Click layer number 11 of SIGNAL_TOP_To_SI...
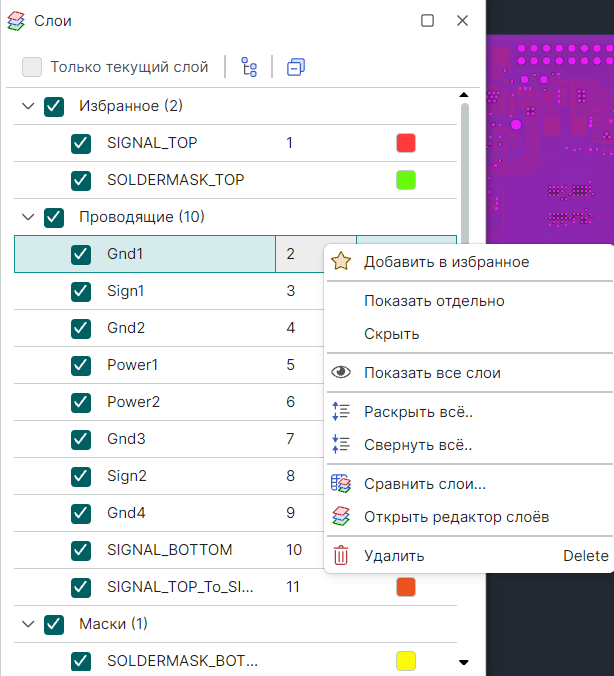This screenshot has height=676, width=614. pos(293,587)
